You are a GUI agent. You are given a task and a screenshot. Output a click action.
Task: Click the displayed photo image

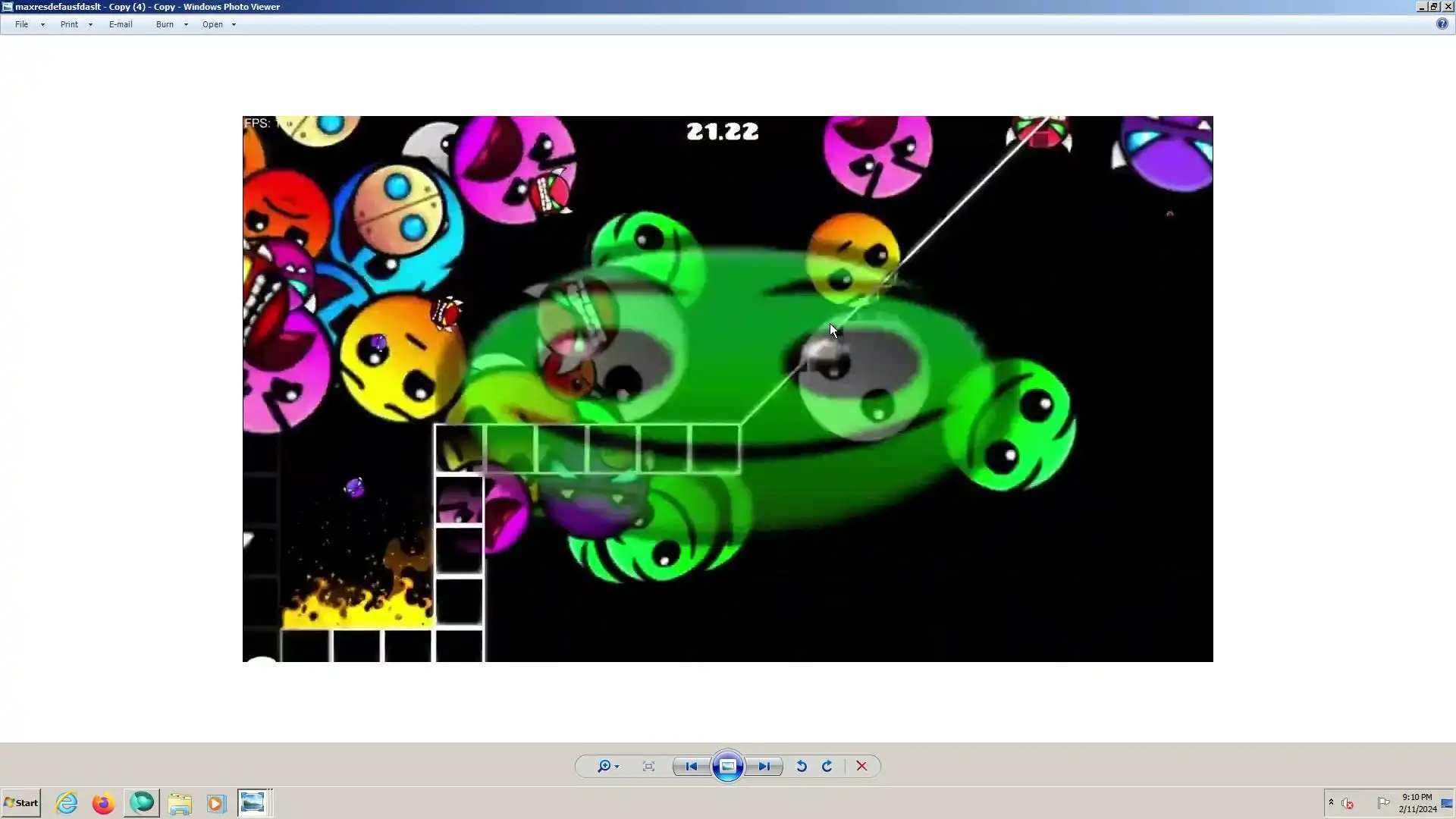[727, 388]
